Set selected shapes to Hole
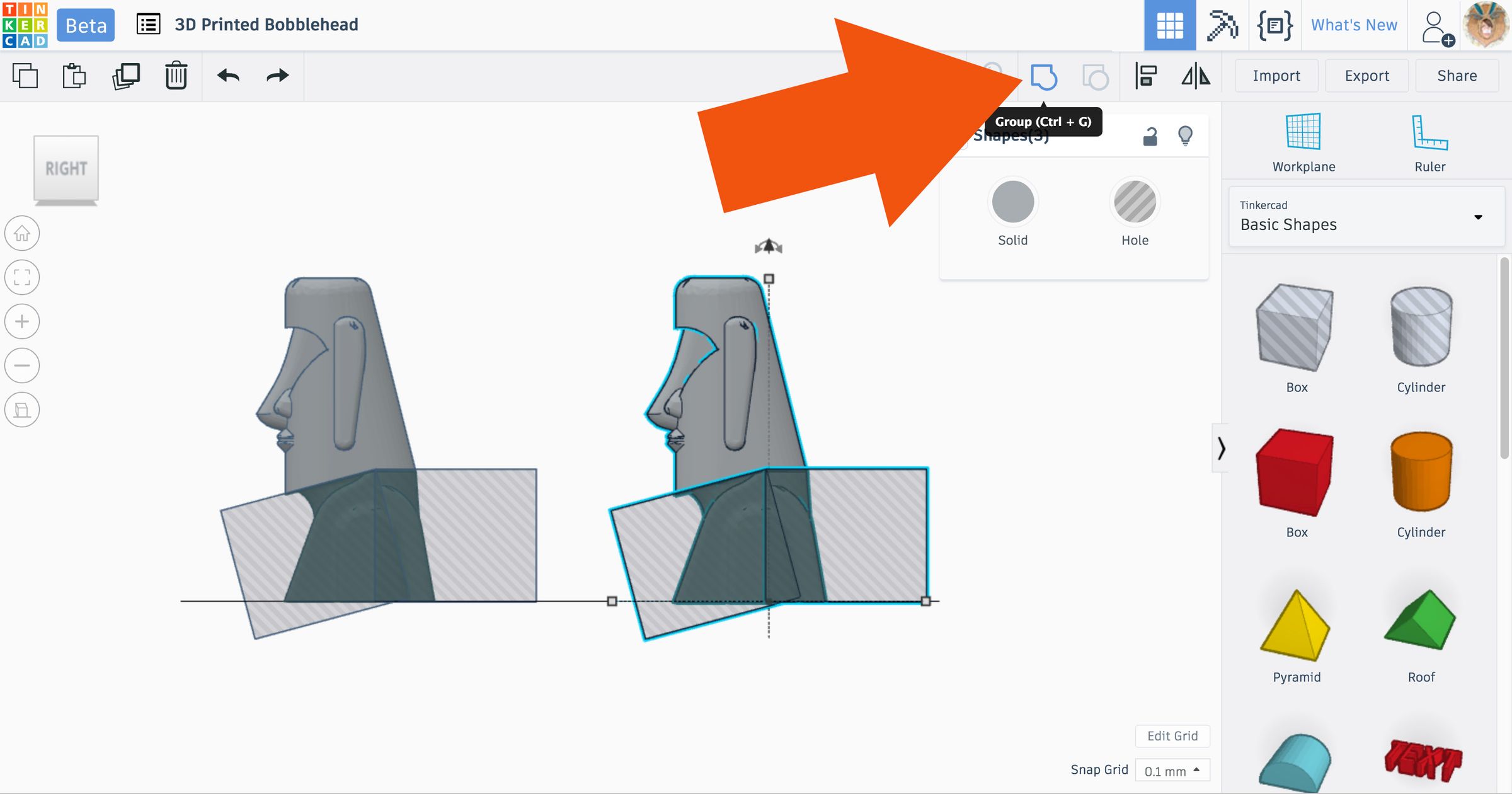The width and height of the screenshot is (1512, 794). point(1135,202)
